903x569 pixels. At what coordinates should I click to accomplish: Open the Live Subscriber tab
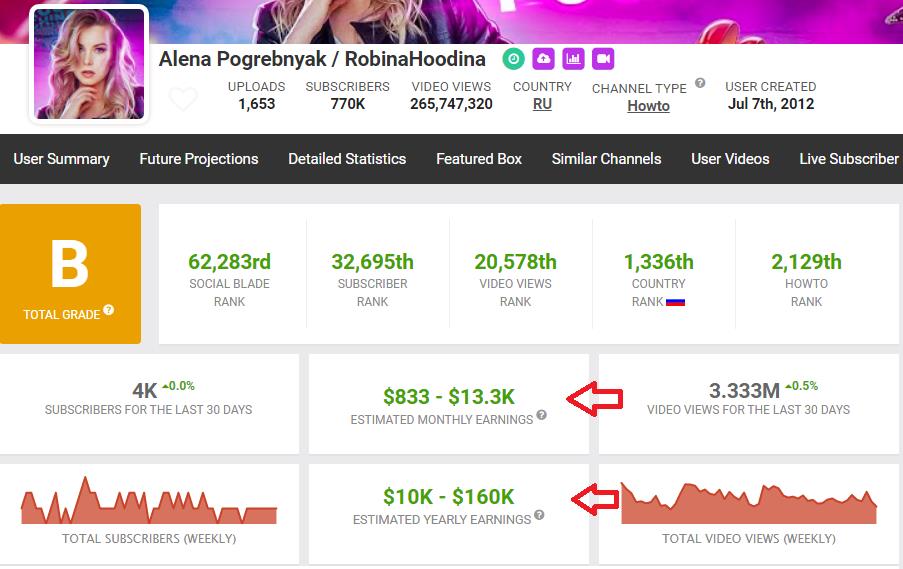coord(849,159)
